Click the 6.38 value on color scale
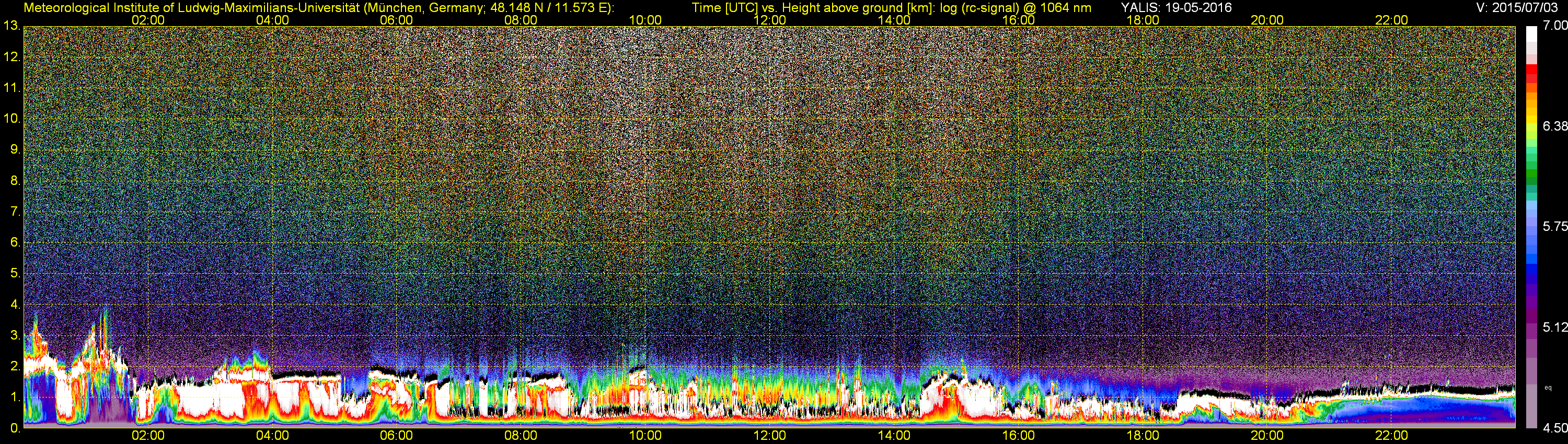The image size is (1568, 444). pos(1554,126)
